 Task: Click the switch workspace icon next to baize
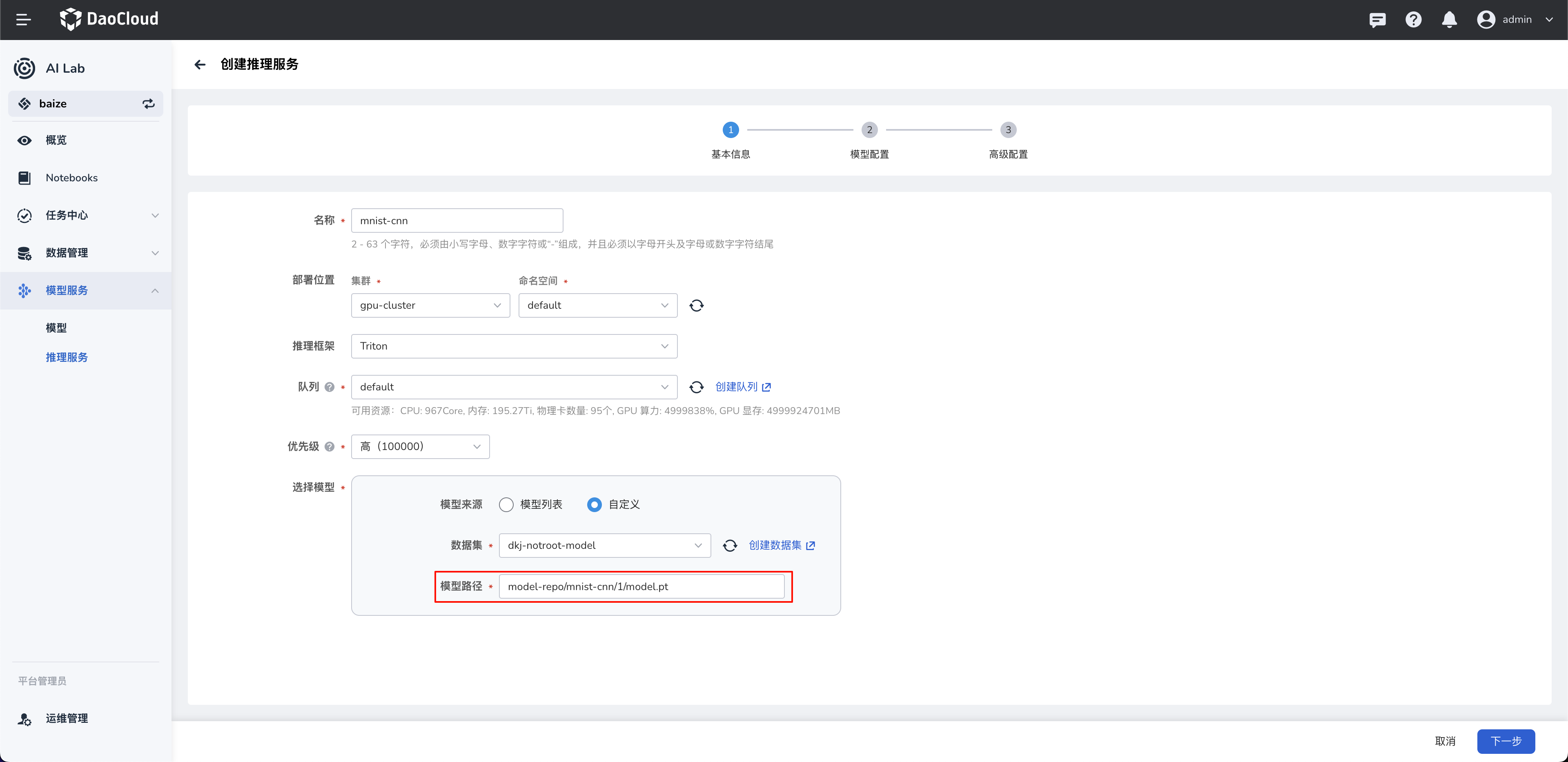click(x=148, y=103)
